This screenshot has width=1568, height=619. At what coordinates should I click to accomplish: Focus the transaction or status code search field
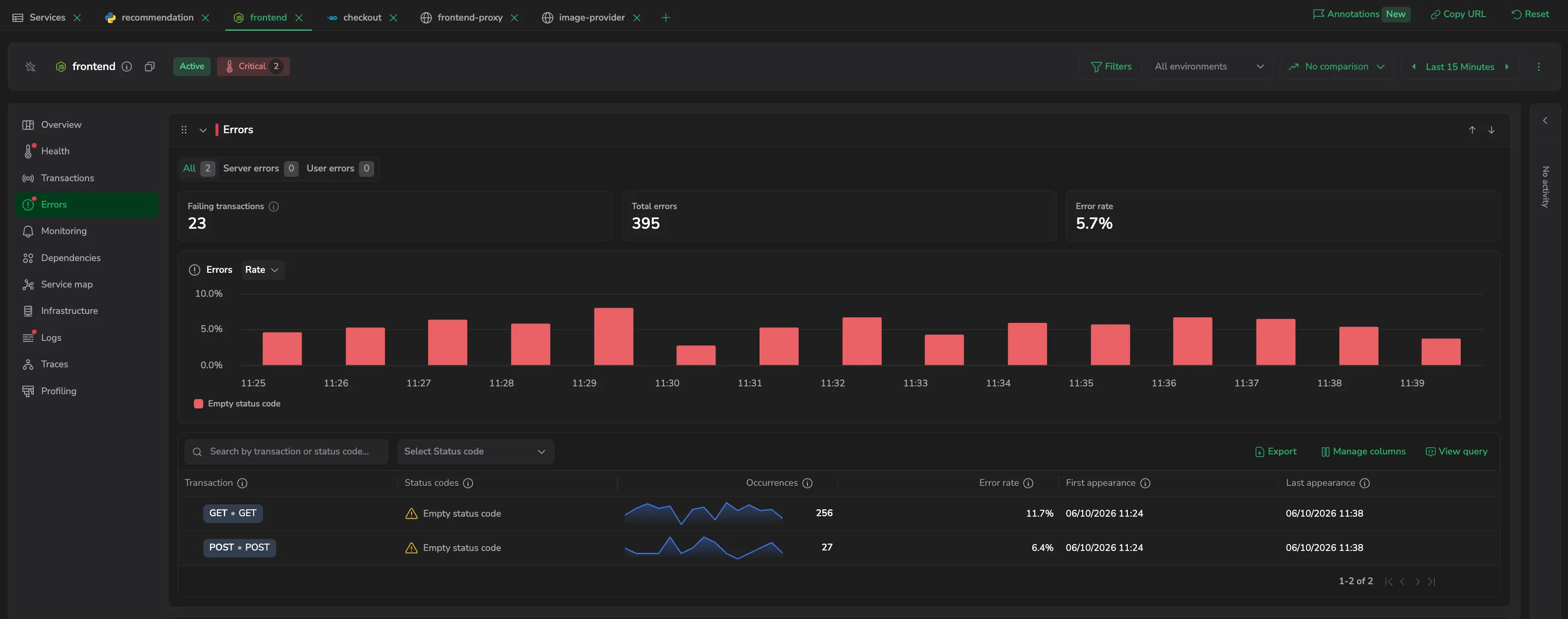[286, 452]
